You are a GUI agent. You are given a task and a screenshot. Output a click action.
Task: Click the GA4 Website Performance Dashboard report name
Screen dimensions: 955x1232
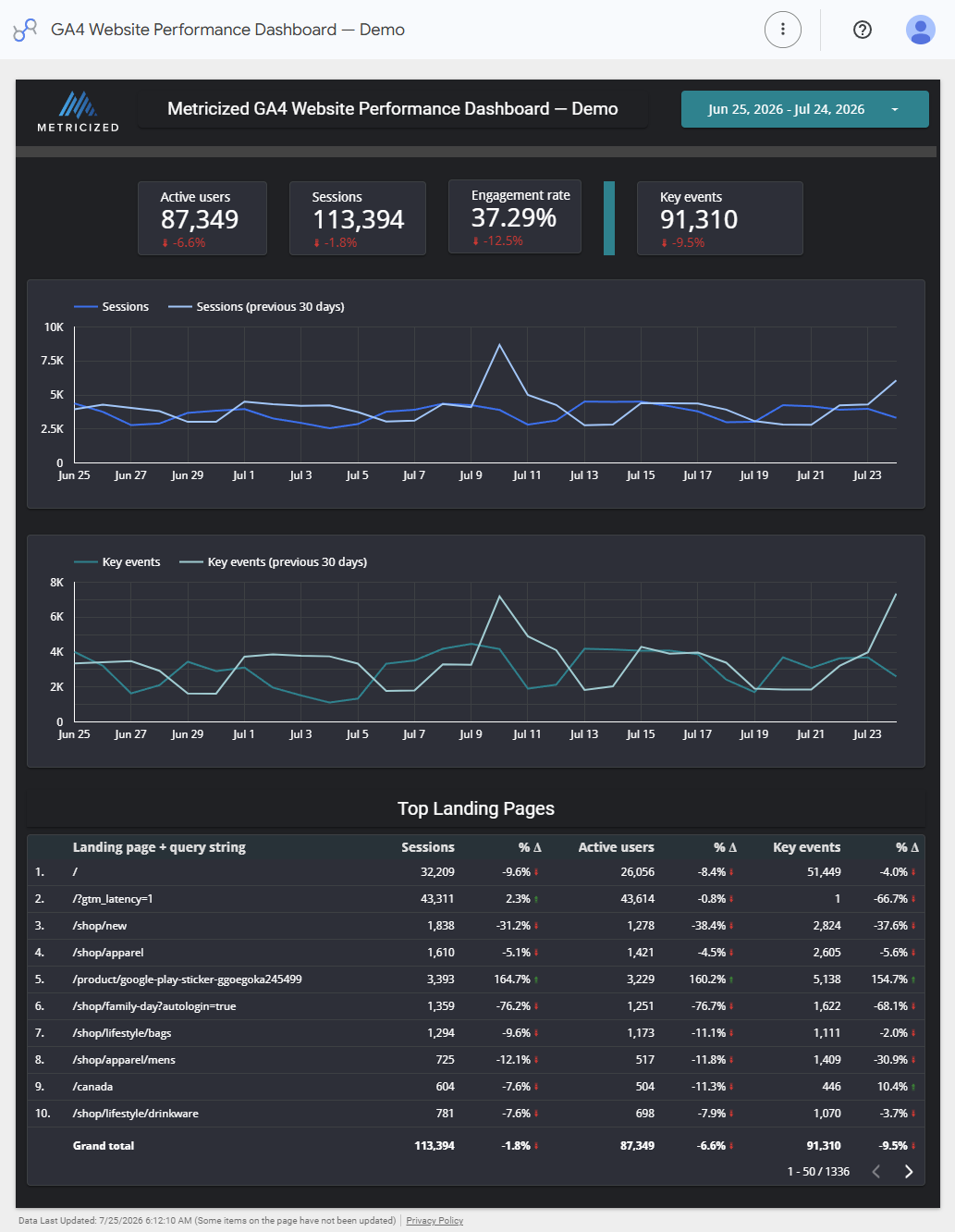(x=228, y=30)
